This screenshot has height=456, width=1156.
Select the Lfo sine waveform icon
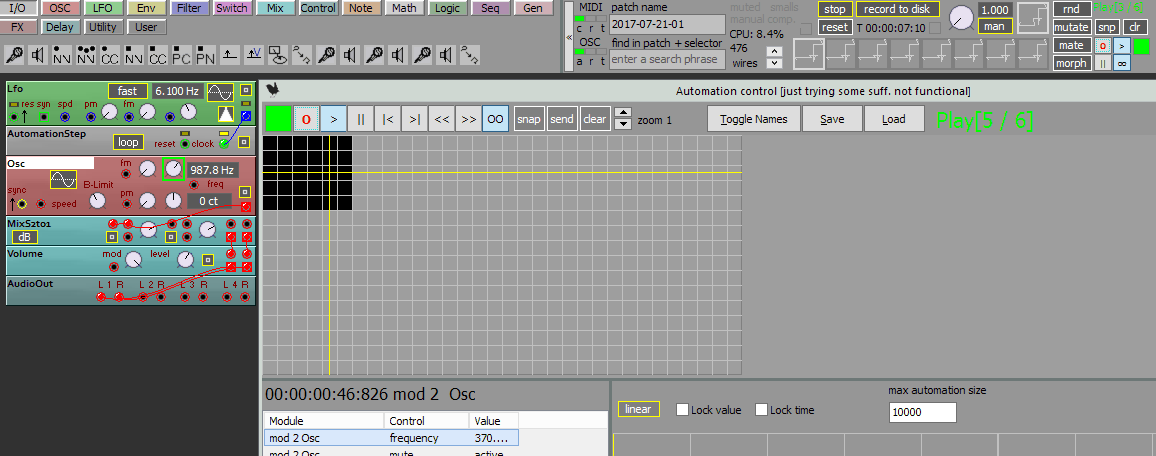(x=220, y=91)
